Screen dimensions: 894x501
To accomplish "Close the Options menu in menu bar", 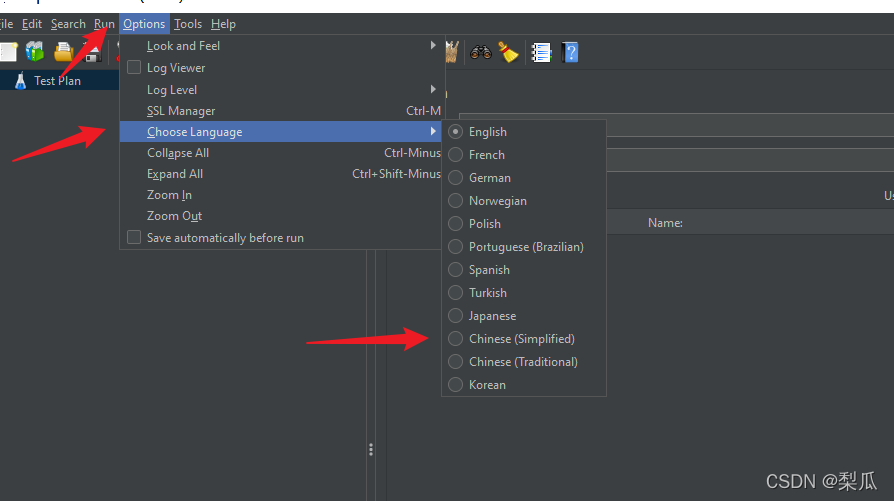I will (144, 24).
